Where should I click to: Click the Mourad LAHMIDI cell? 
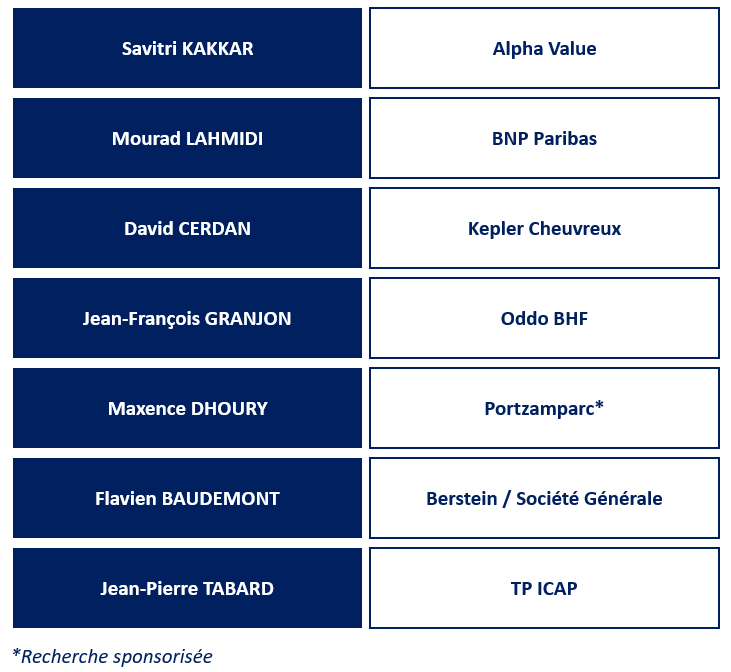tap(187, 138)
